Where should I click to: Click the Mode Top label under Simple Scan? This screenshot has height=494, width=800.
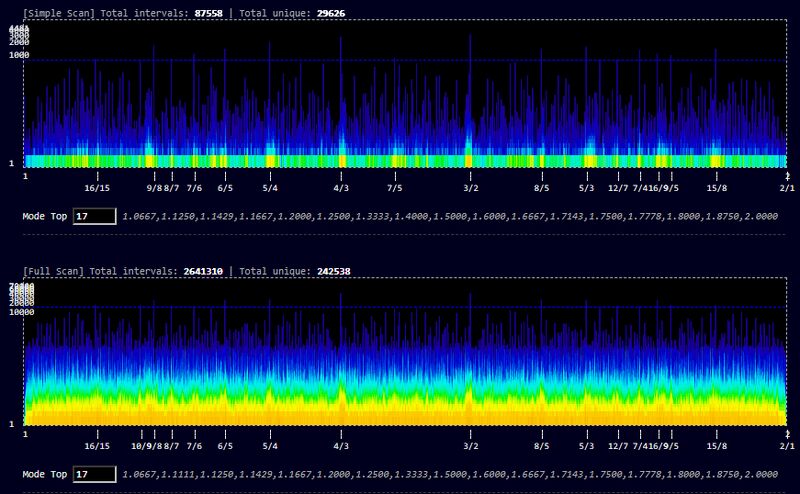click(45, 216)
